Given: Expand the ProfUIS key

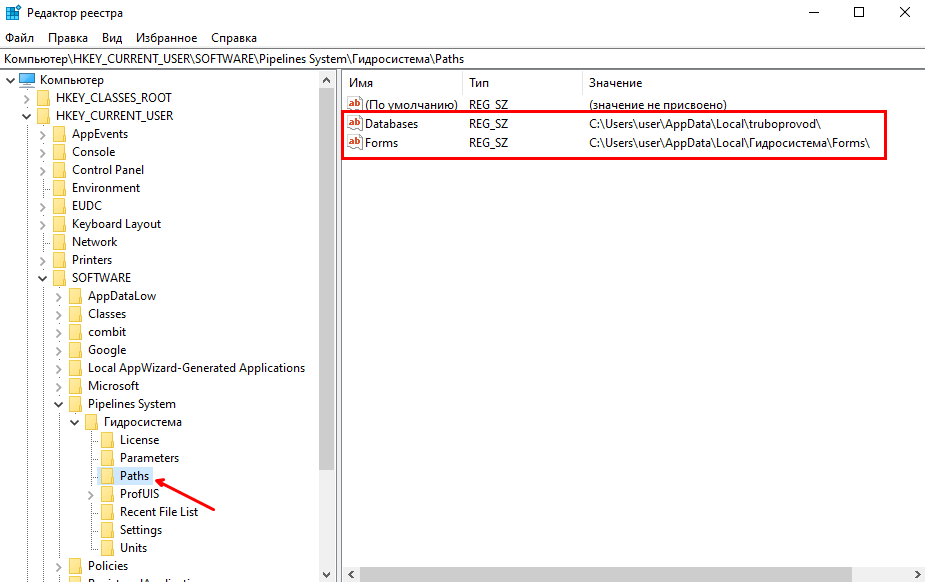Looking at the screenshot, I should click(x=91, y=494).
